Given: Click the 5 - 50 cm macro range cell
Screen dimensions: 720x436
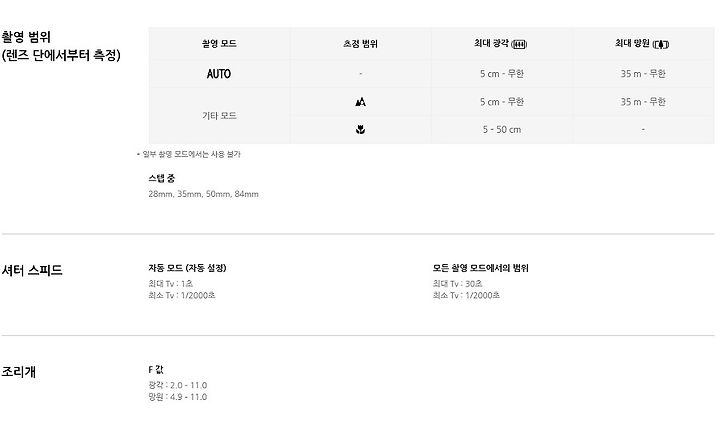Looking at the screenshot, I should click(501, 130).
